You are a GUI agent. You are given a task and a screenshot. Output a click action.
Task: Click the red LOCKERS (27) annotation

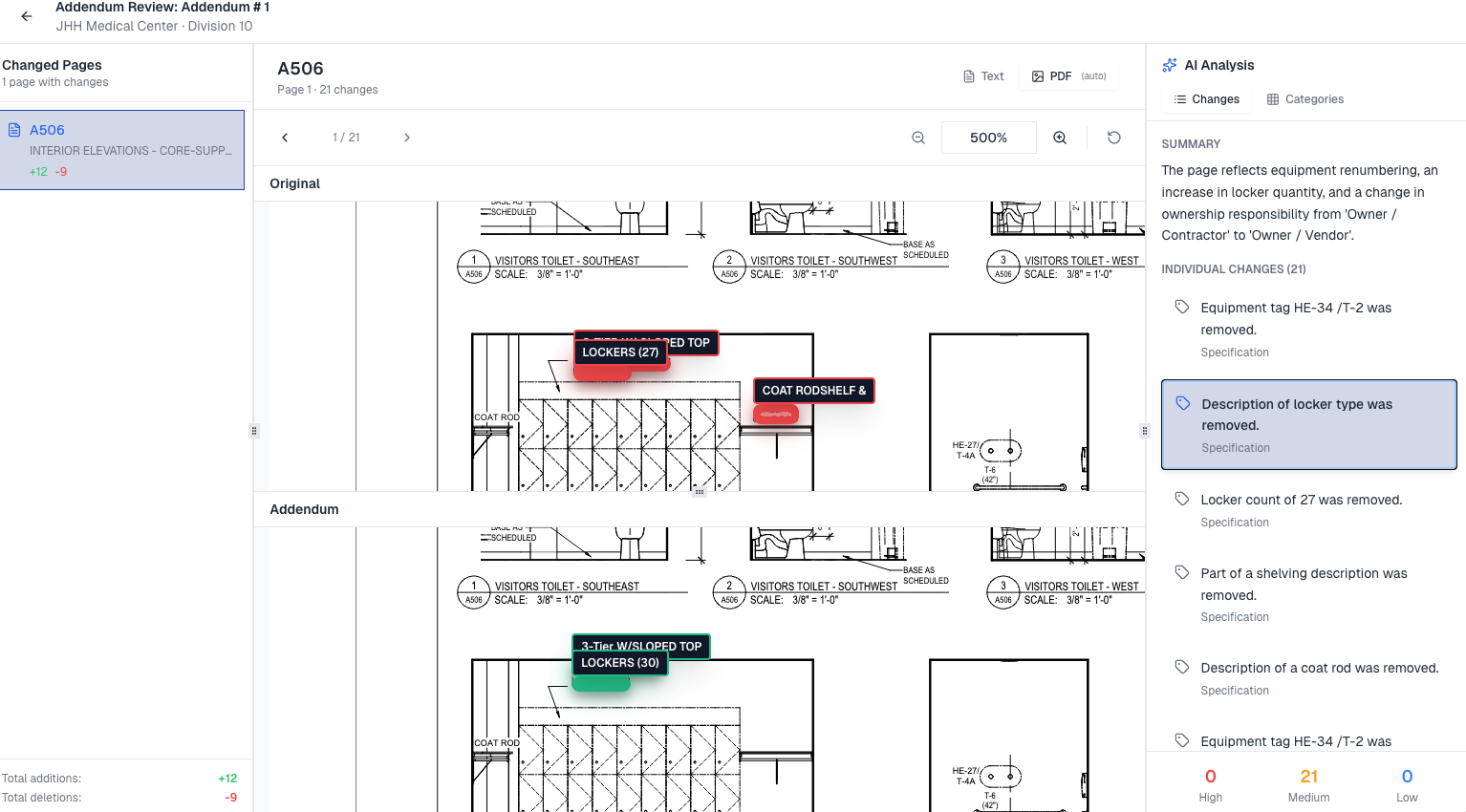pos(620,353)
